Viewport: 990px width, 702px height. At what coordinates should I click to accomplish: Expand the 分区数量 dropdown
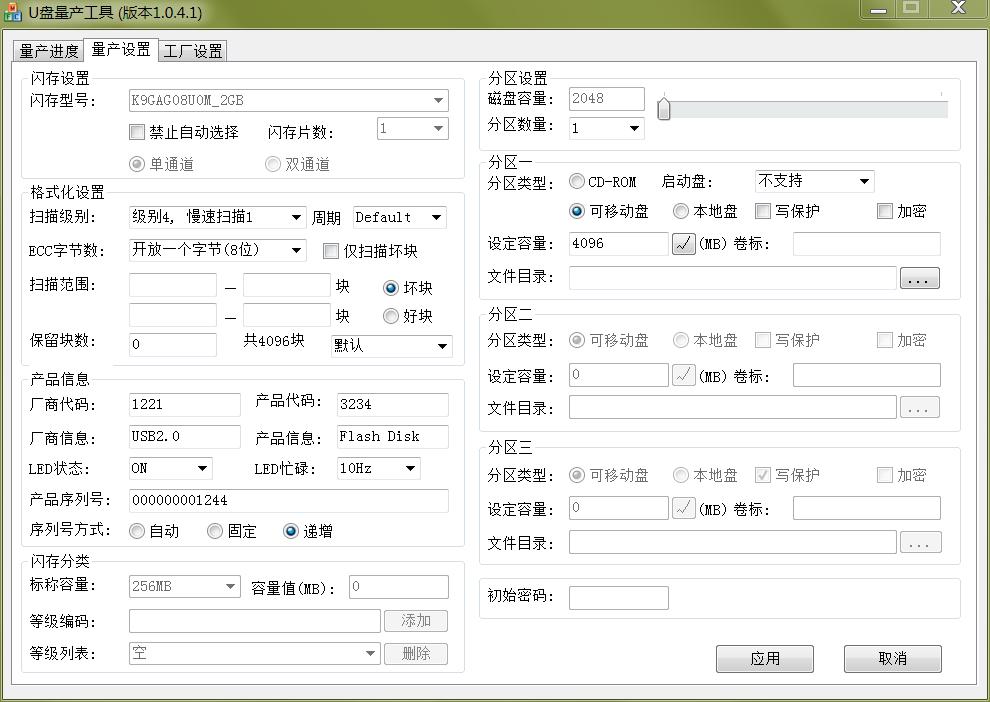pyautogui.click(x=606, y=128)
